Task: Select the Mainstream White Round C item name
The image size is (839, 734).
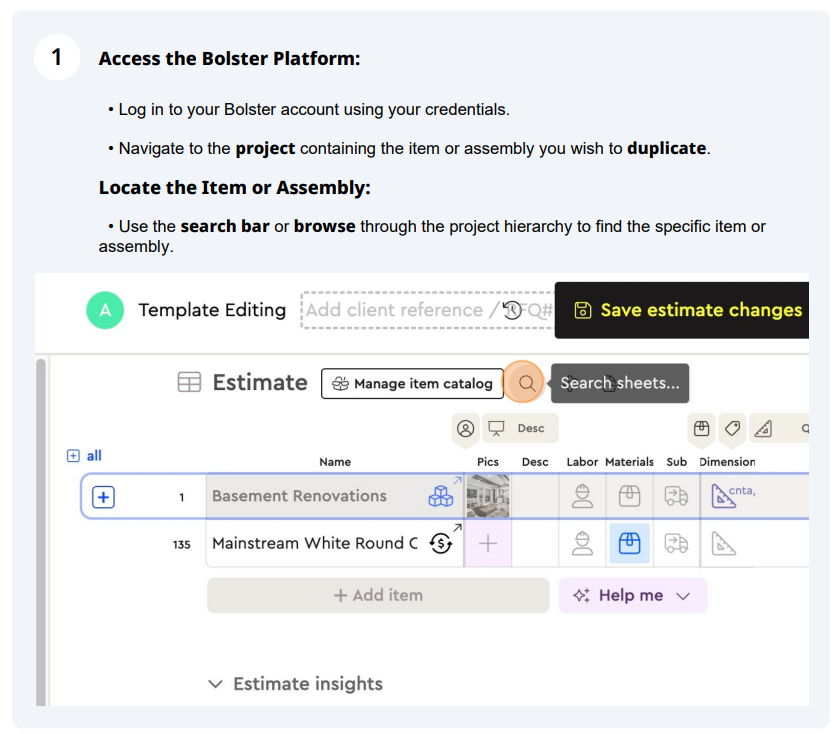Action: click(315, 544)
